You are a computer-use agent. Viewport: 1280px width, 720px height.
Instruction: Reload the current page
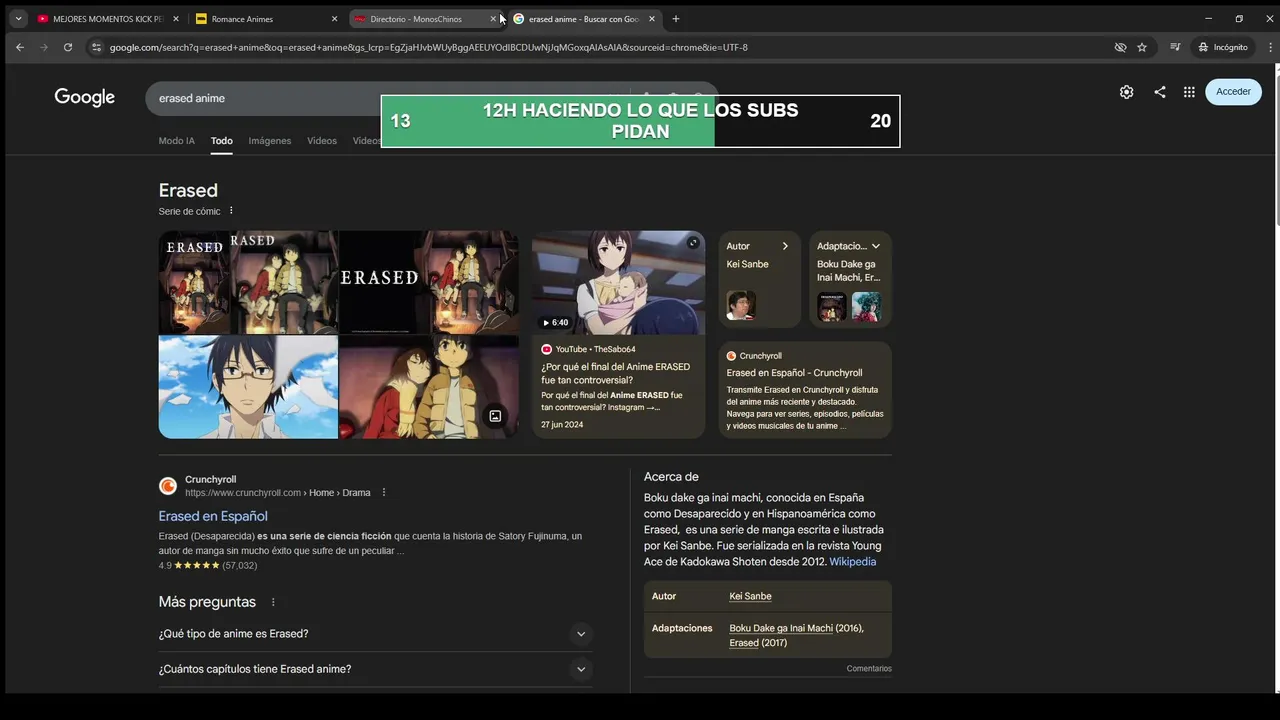click(68, 47)
